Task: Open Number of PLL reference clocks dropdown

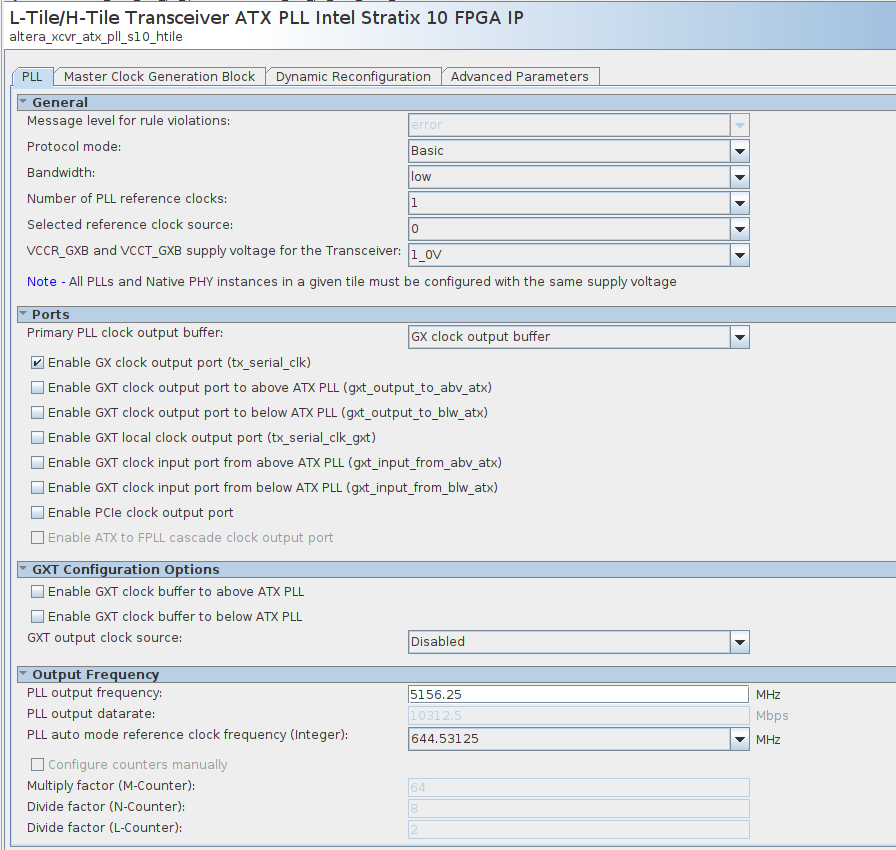Action: (x=578, y=203)
